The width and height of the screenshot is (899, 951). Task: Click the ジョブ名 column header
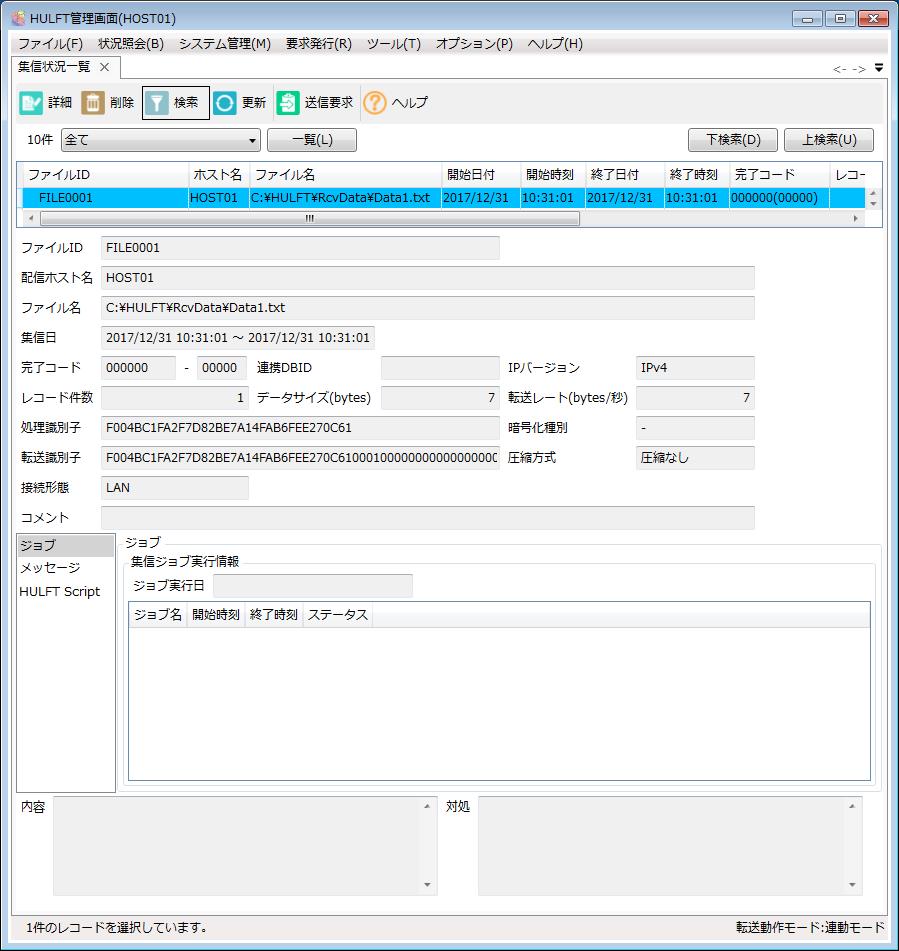(x=158, y=614)
